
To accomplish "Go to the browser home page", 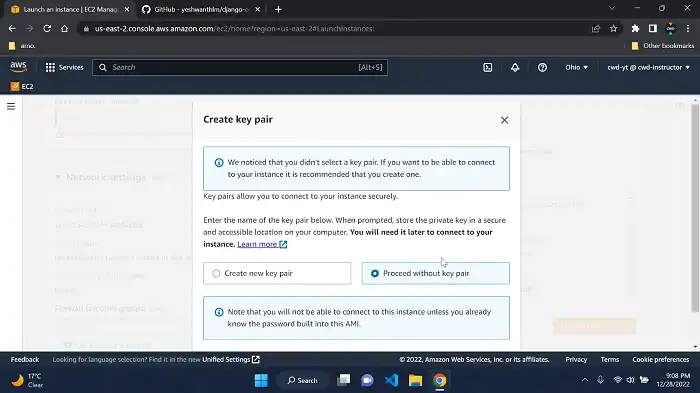I will [65, 29].
